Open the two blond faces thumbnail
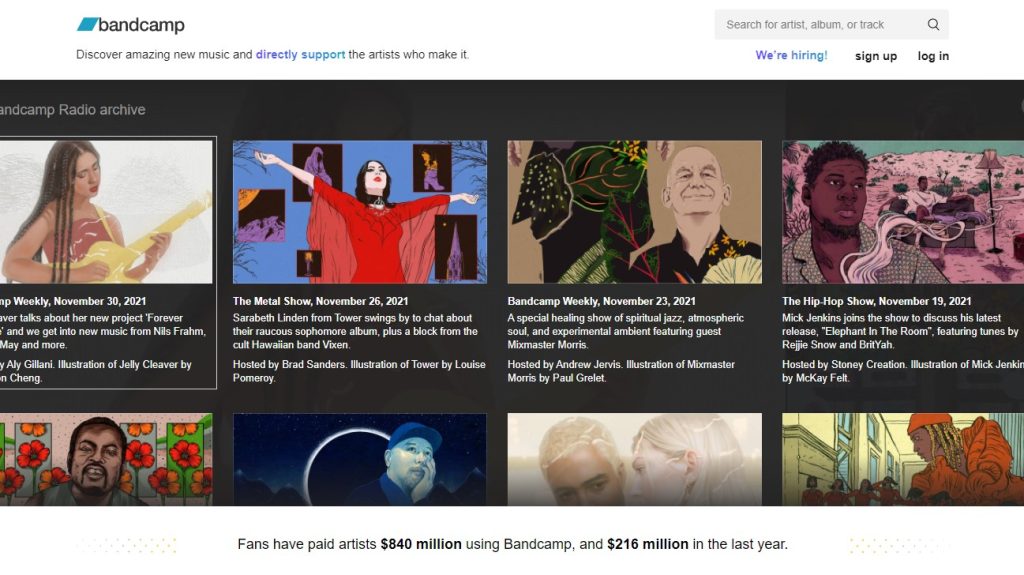 tap(634, 459)
